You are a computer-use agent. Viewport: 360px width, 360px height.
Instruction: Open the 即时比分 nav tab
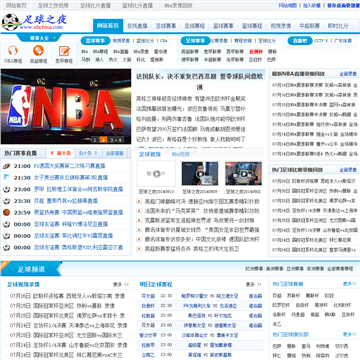338,26
